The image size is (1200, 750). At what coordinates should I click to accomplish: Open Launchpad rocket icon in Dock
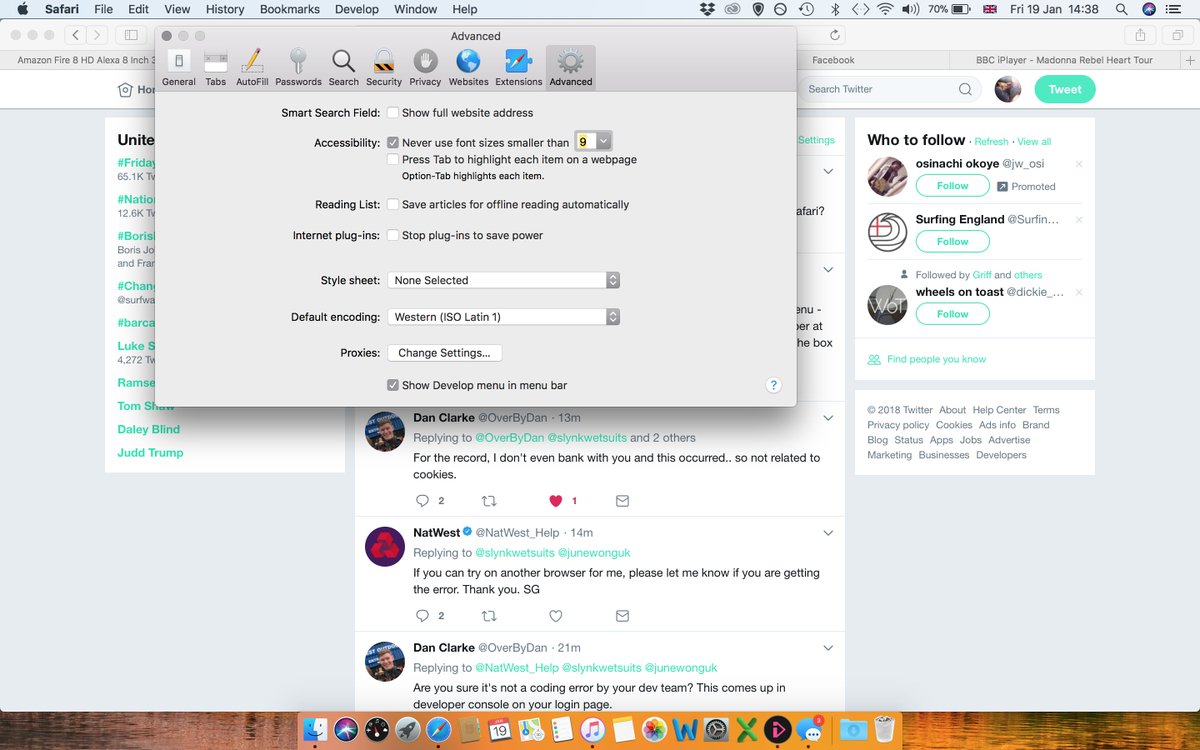(407, 729)
